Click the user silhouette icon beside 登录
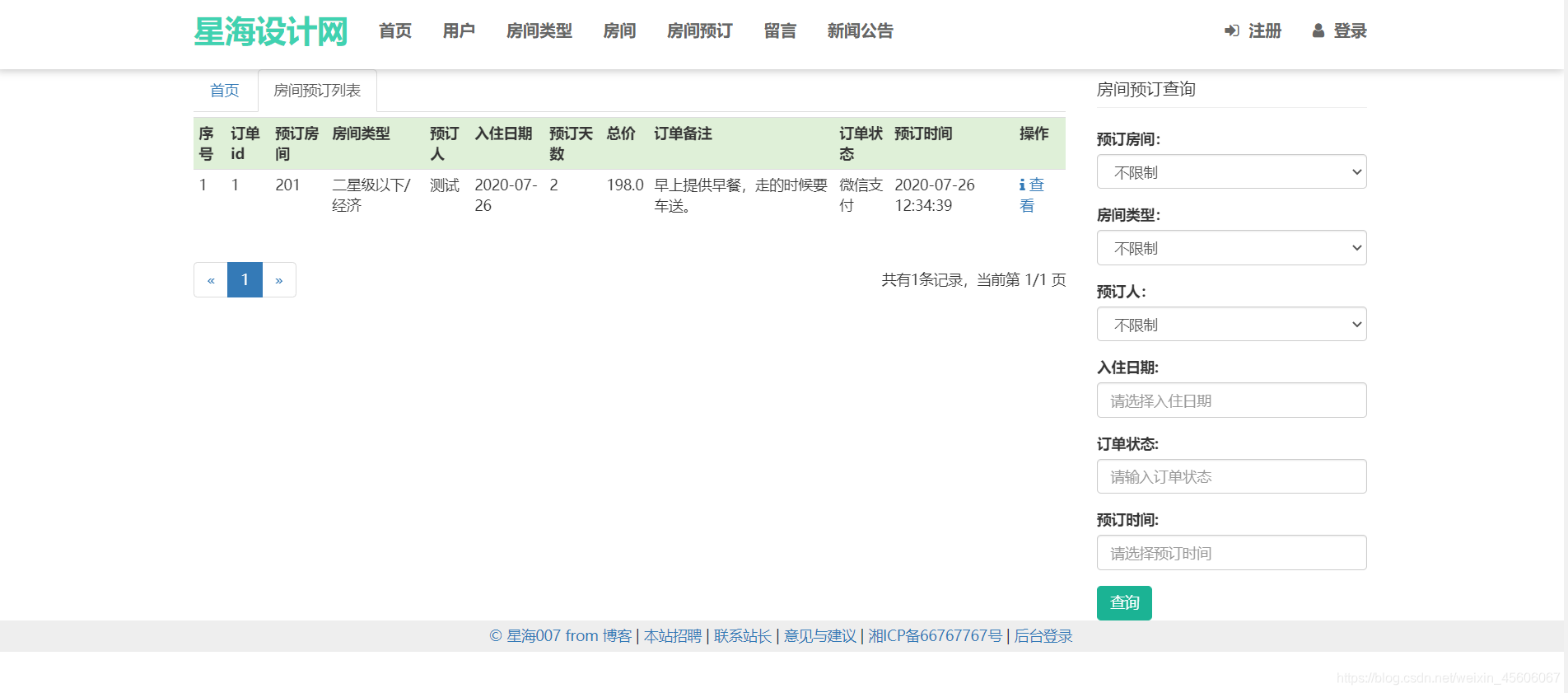 1318,30
